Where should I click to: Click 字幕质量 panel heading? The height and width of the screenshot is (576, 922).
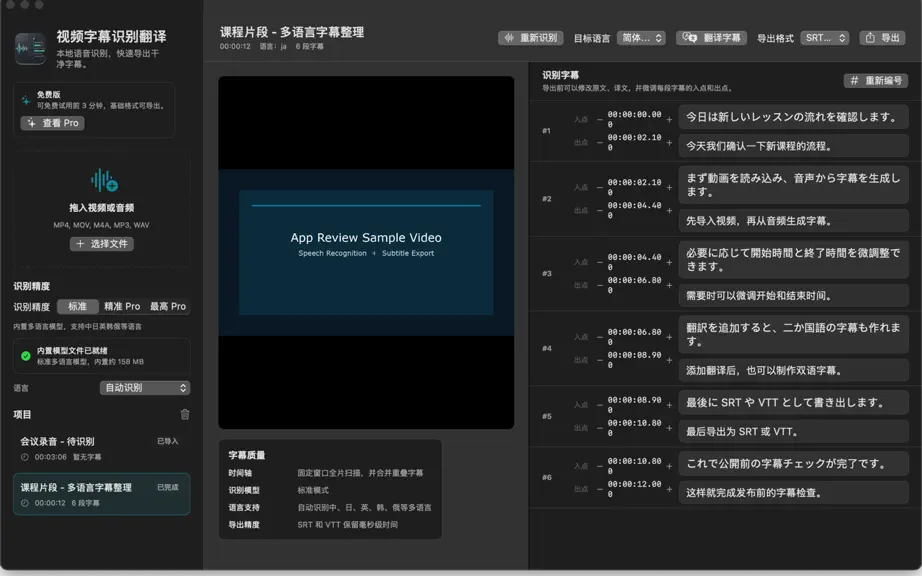point(246,455)
